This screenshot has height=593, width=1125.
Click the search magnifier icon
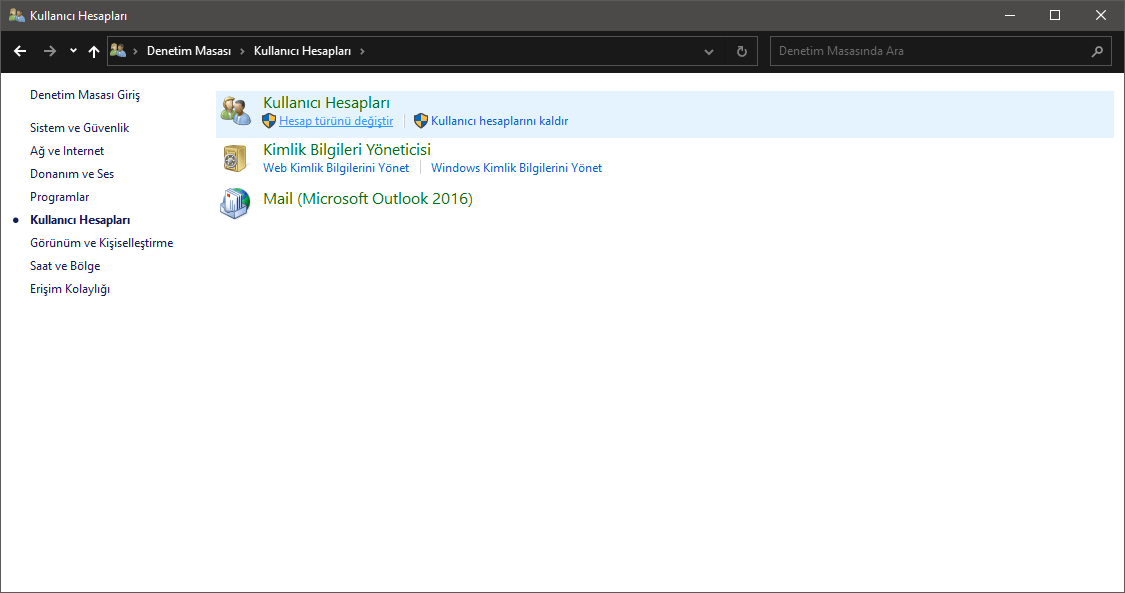click(1097, 51)
